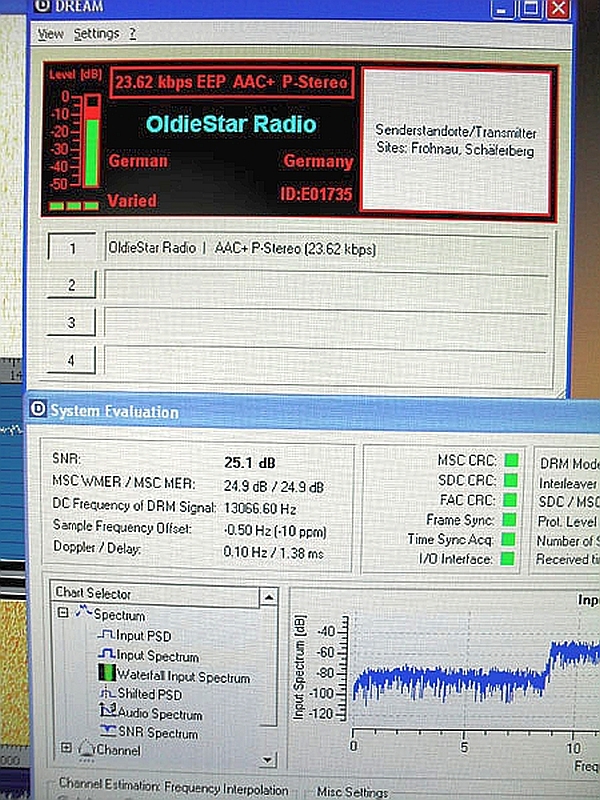
Task: Click the Chart Selector scroll up arrow
Action: point(268,596)
